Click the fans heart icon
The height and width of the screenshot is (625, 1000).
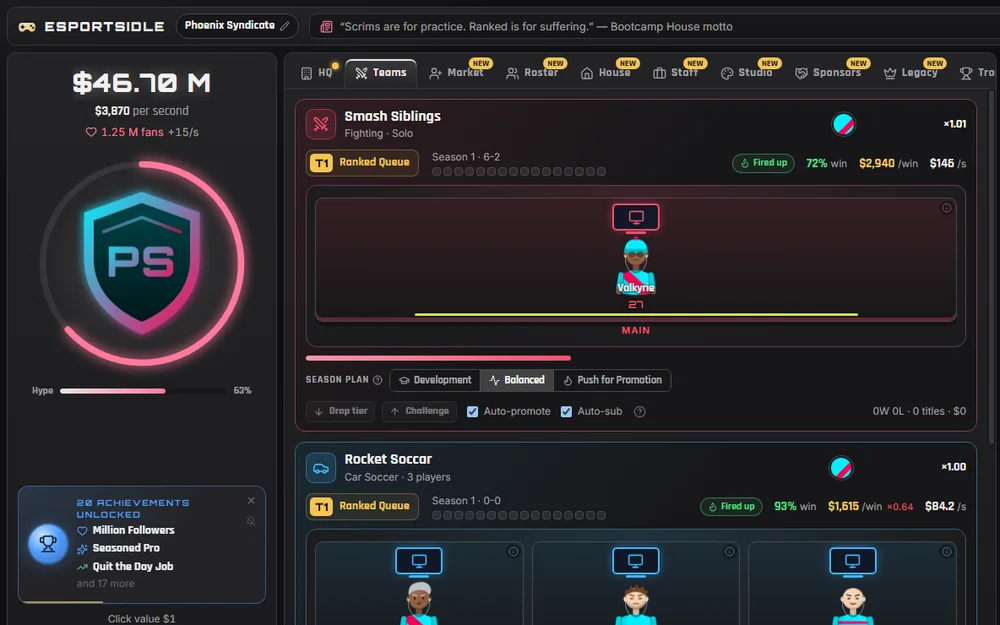coord(91,133)
